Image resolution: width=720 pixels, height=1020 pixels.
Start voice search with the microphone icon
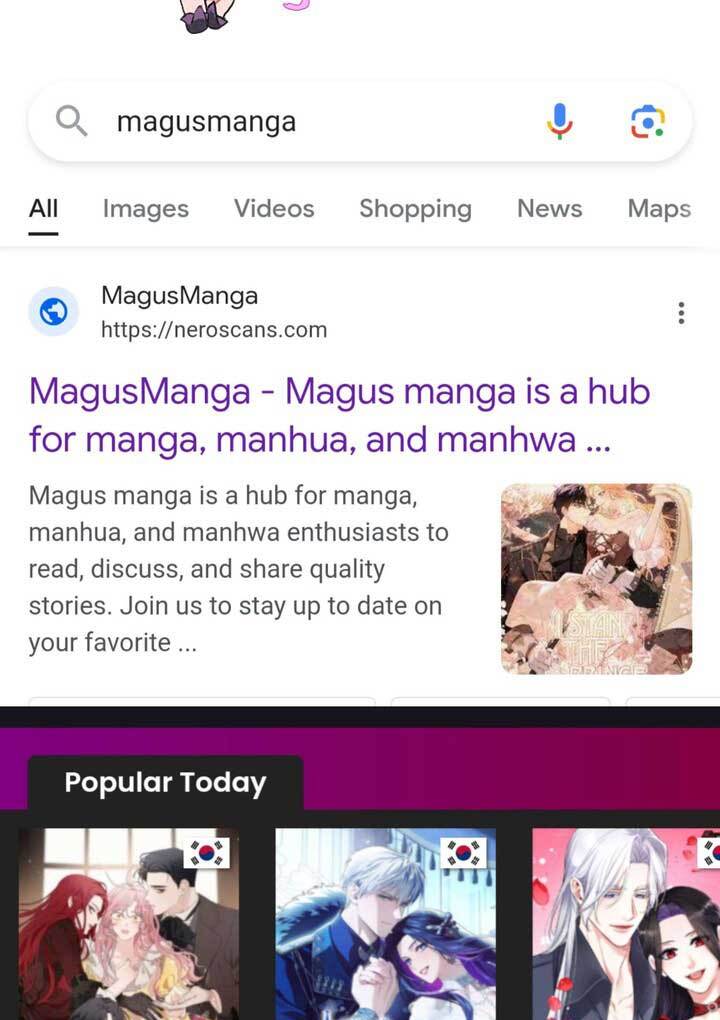[559, 122]
